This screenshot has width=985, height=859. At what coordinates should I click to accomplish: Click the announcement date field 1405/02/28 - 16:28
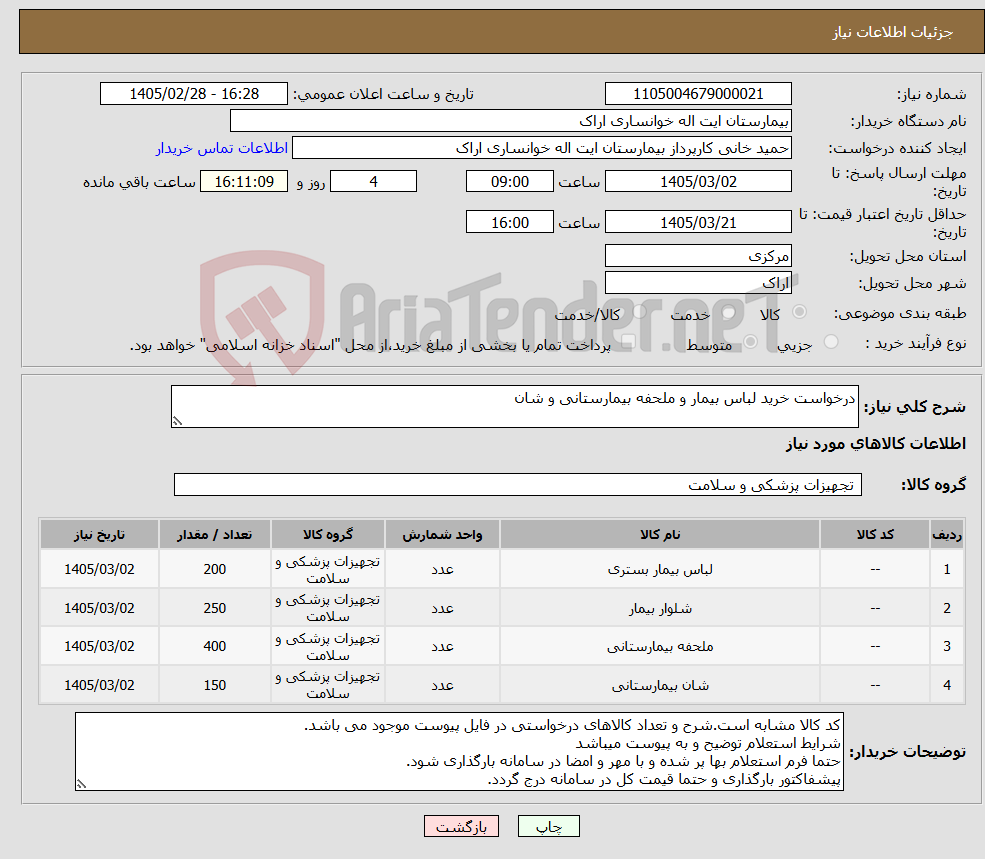193,94
